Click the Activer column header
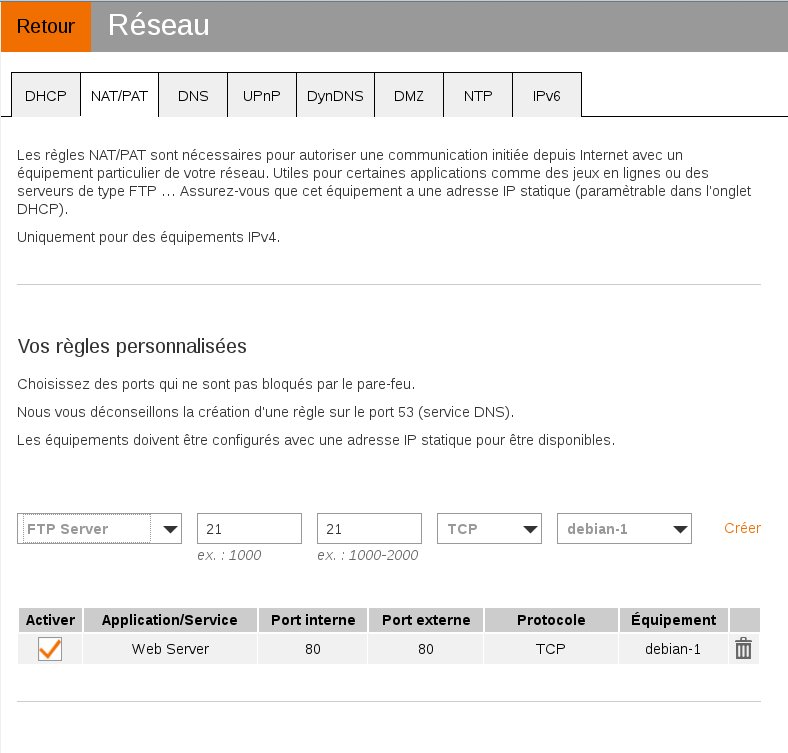The width and height of the screenshot is (788, 753). 50,620
